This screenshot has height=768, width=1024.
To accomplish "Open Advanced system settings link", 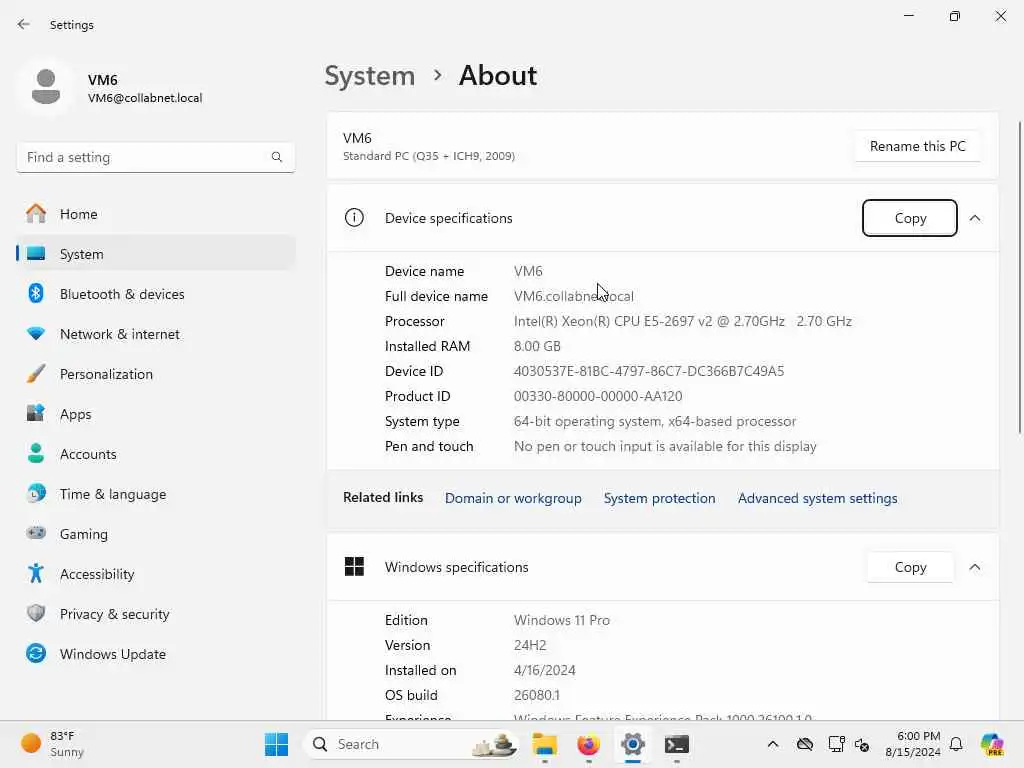I will pos(817,498).
